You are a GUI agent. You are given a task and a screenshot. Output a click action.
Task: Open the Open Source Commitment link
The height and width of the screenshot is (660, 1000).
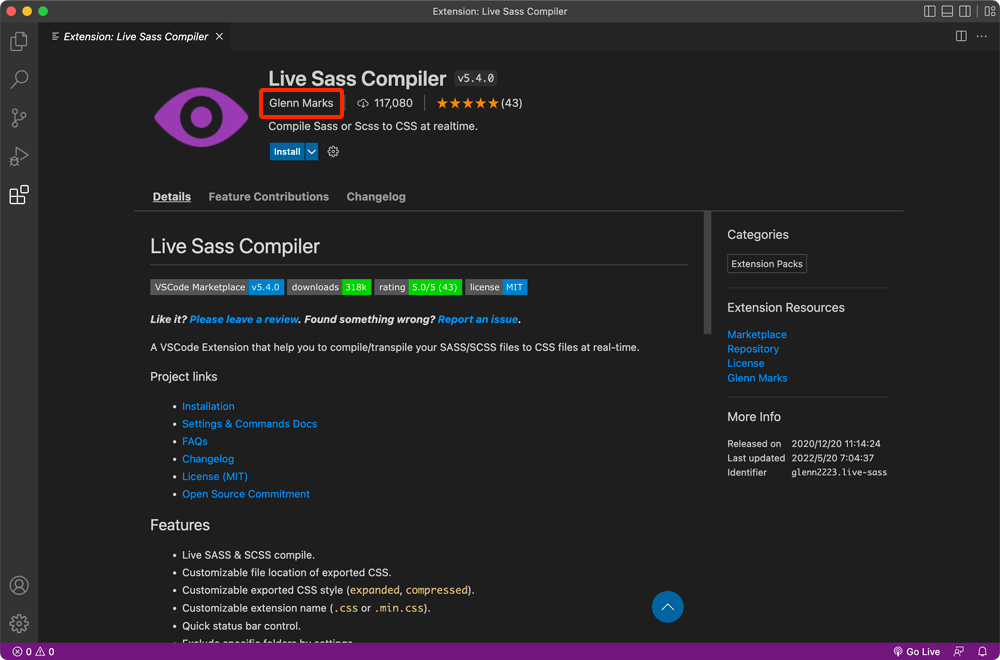(246, 494)
